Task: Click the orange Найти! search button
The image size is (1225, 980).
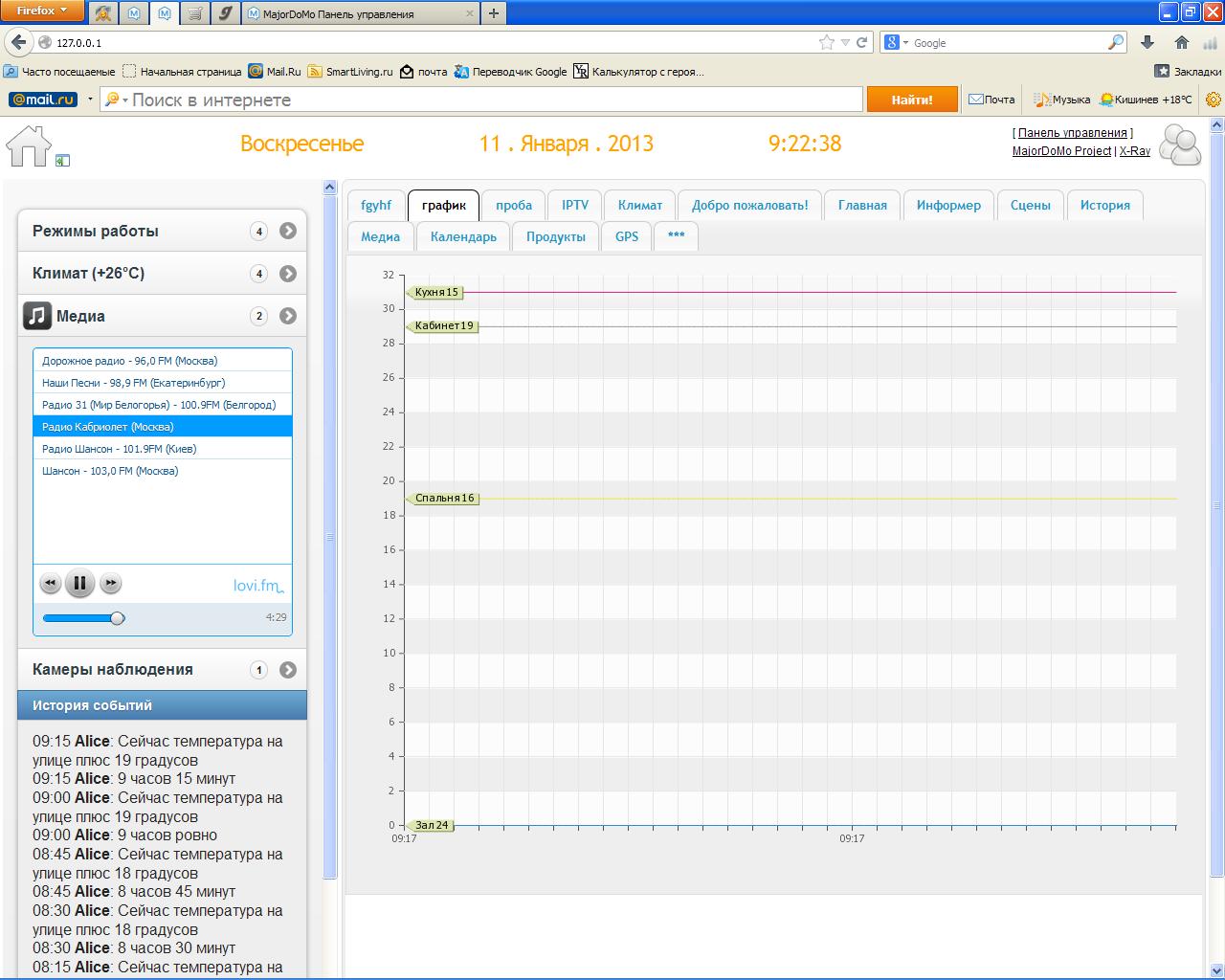Action: point(911,100)
